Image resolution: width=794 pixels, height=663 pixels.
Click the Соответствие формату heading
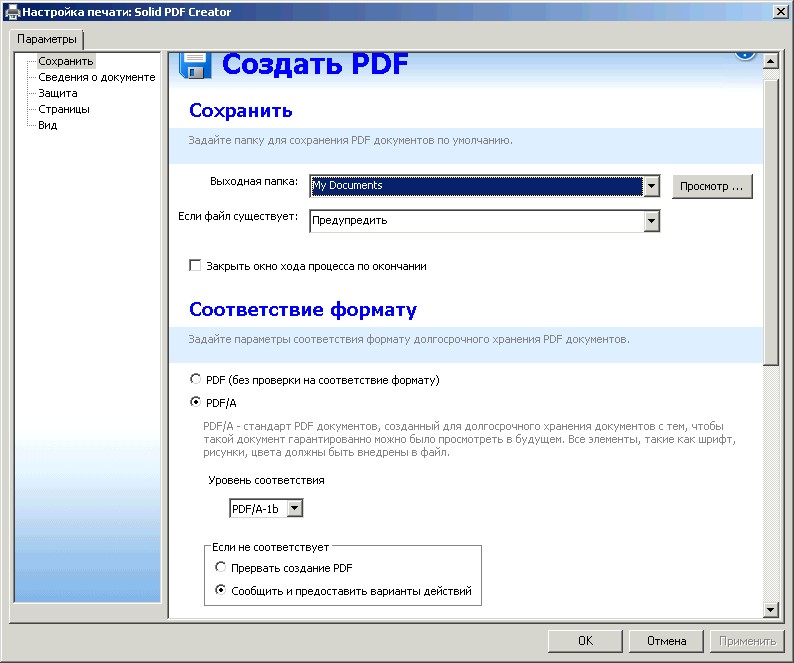303,309
